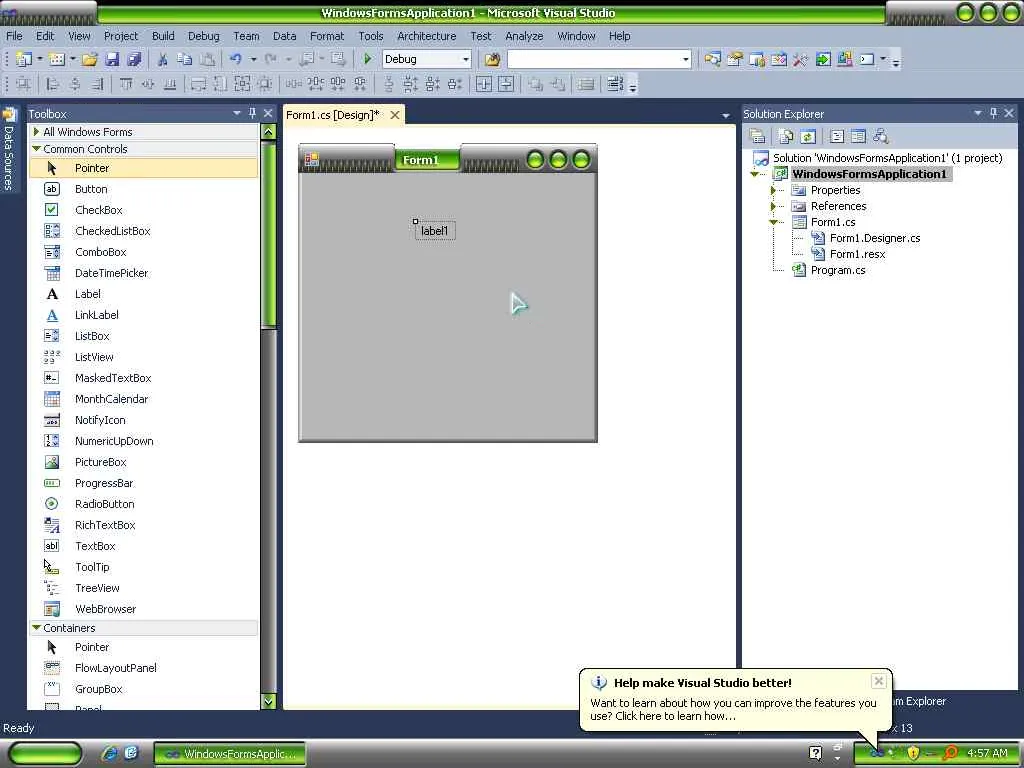
Task: Expand the References node in Solution Explorer
Action: coord(773,206)
